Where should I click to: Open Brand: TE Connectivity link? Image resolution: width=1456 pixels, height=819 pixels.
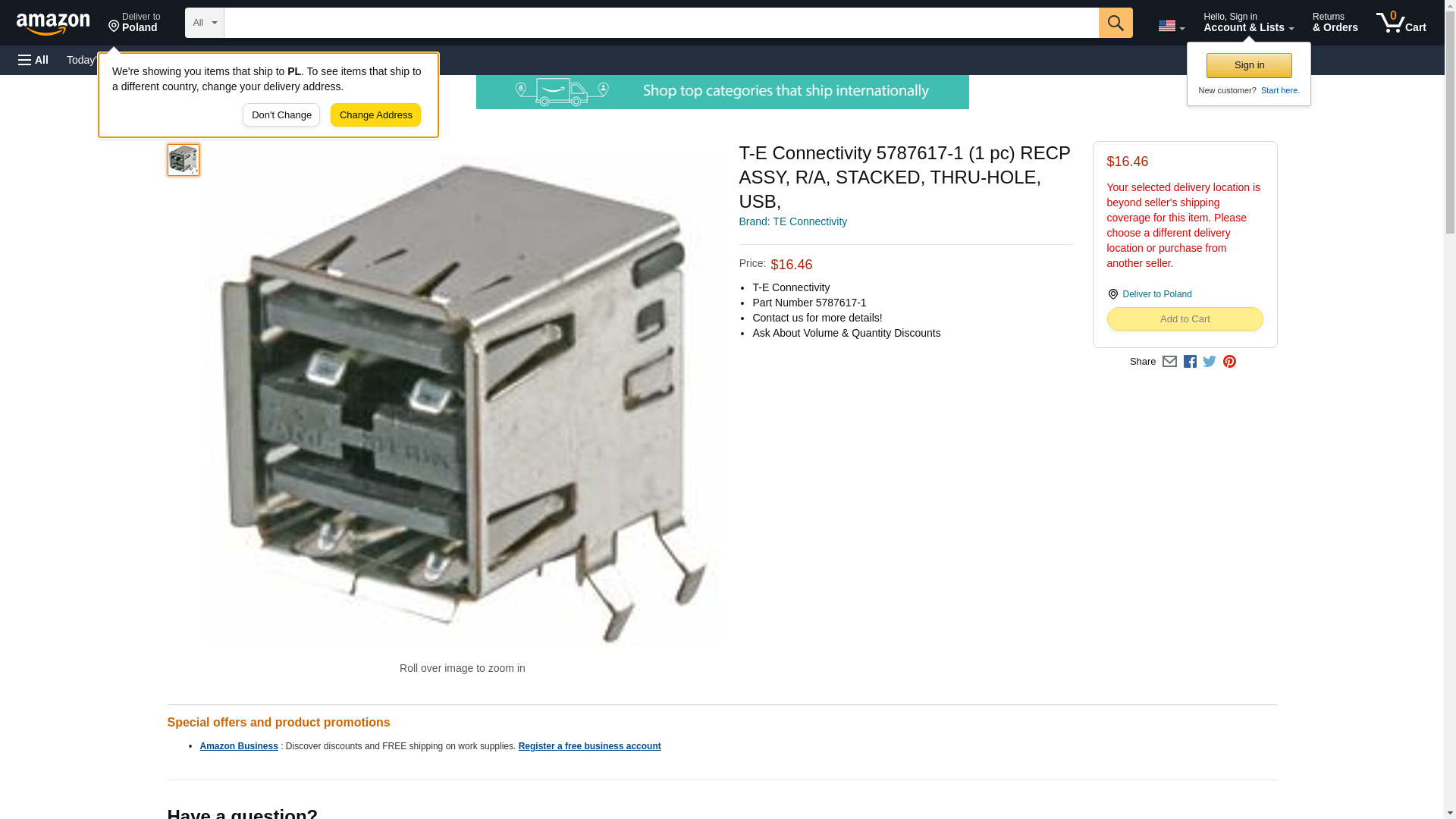tap(792, 221)
